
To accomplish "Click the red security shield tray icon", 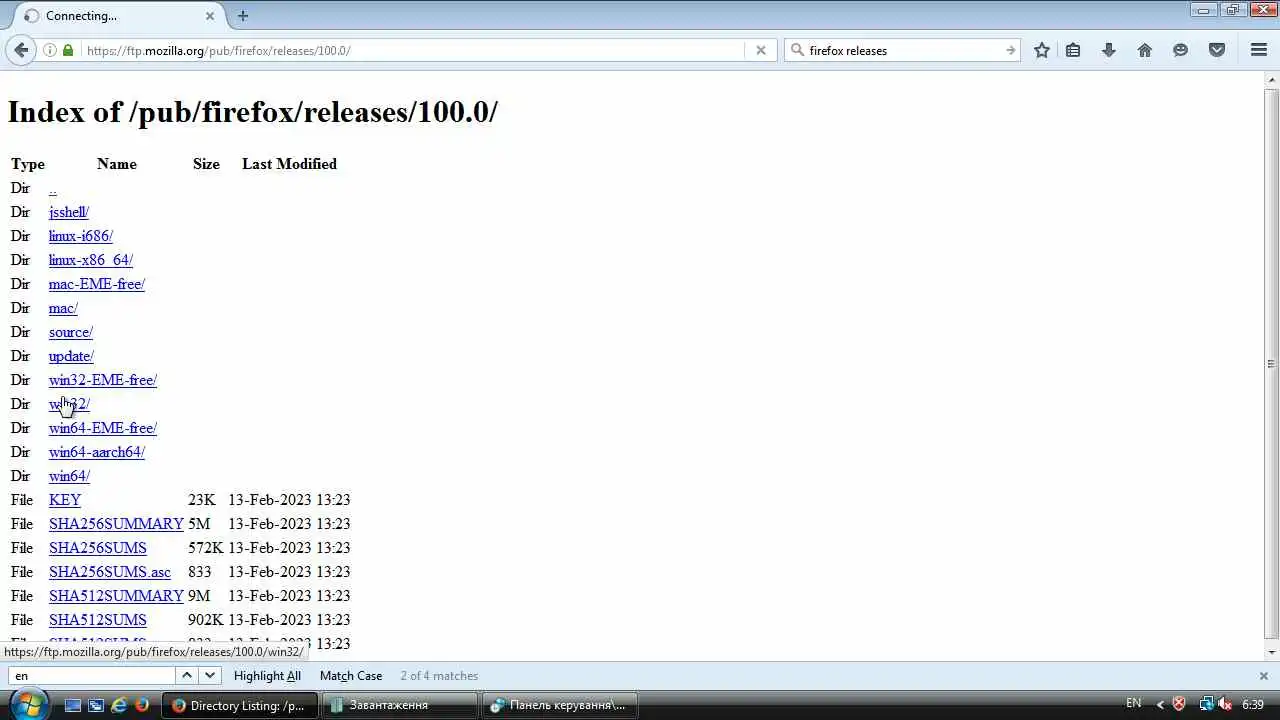I will 1179,705.
